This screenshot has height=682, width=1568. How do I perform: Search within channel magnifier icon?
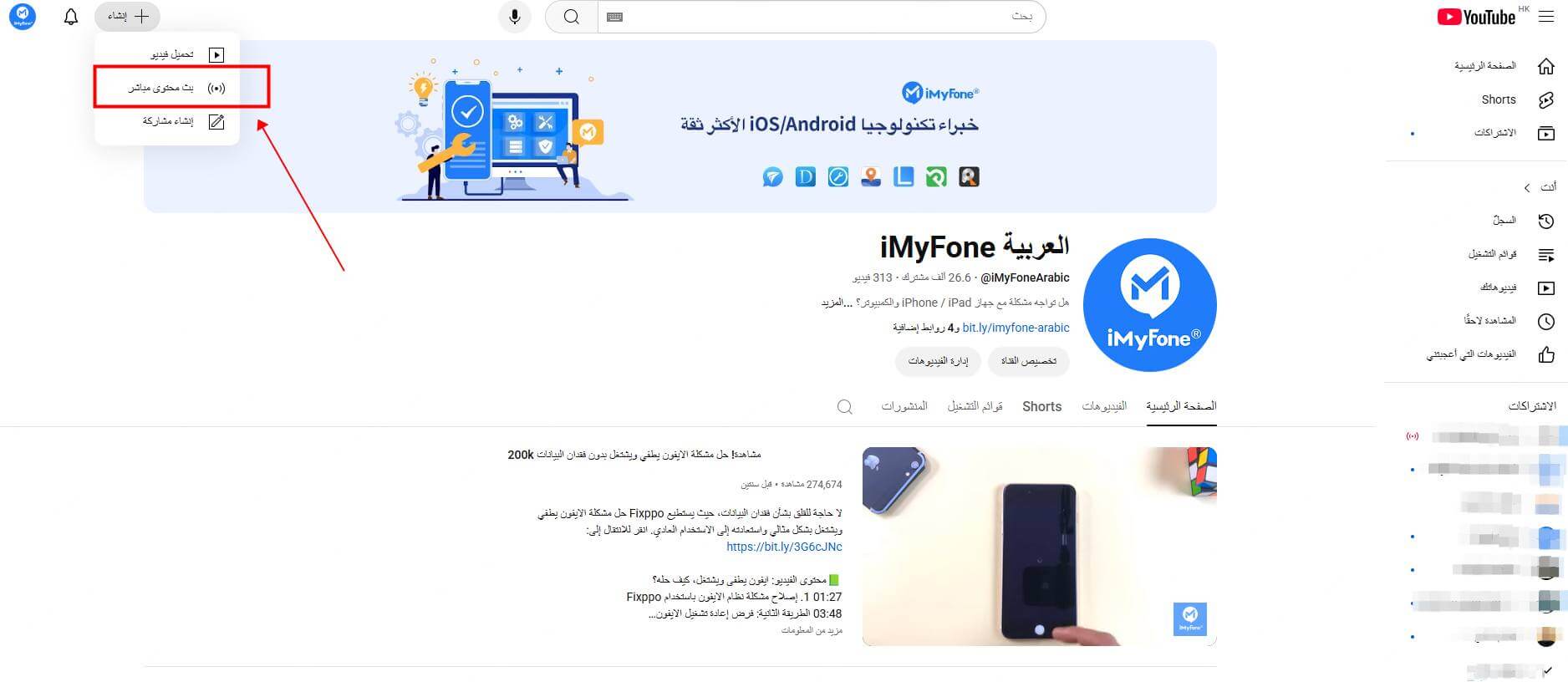coord(845,406)
